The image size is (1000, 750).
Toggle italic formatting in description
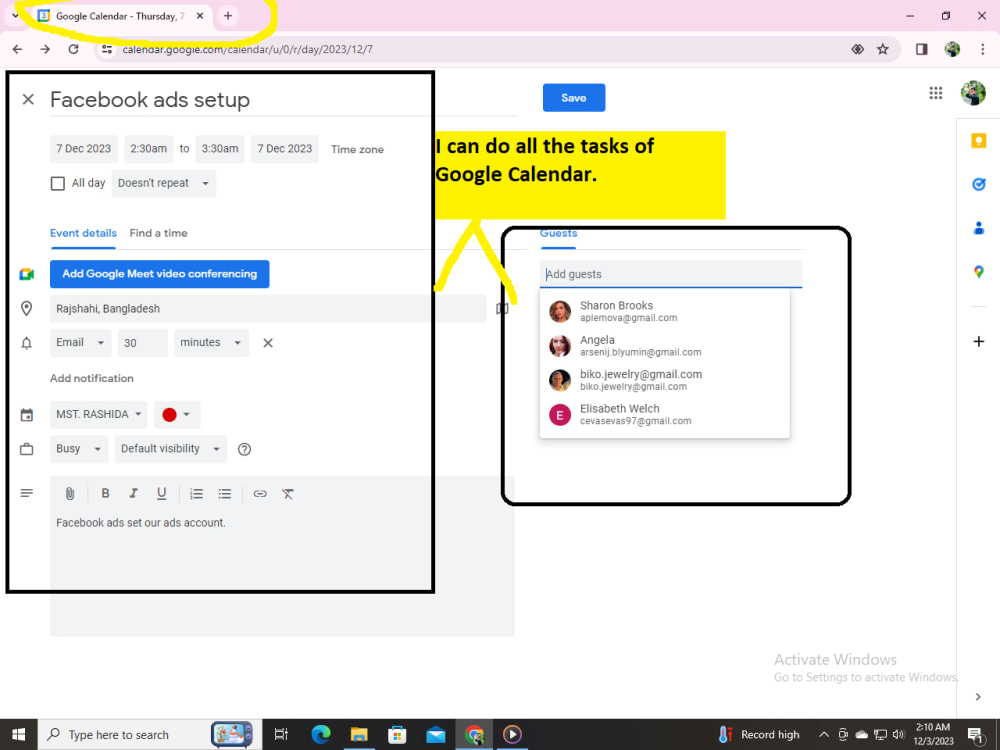(x=133, y=493)
